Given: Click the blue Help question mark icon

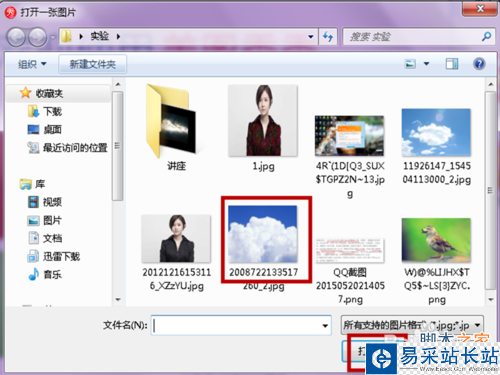Looking at the screenshot, I should pos(479,64).
